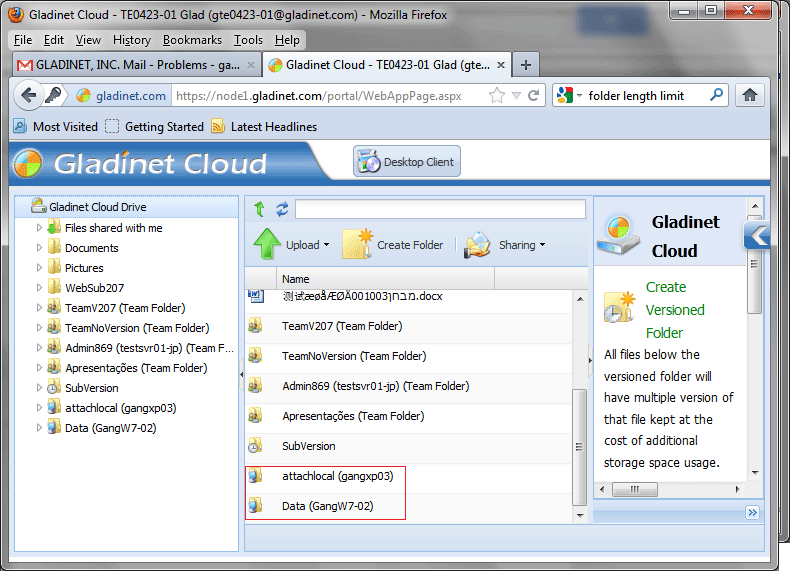Screen dimensions: 790x571
Task: Open the Edit menu
Action: point(53,40)
